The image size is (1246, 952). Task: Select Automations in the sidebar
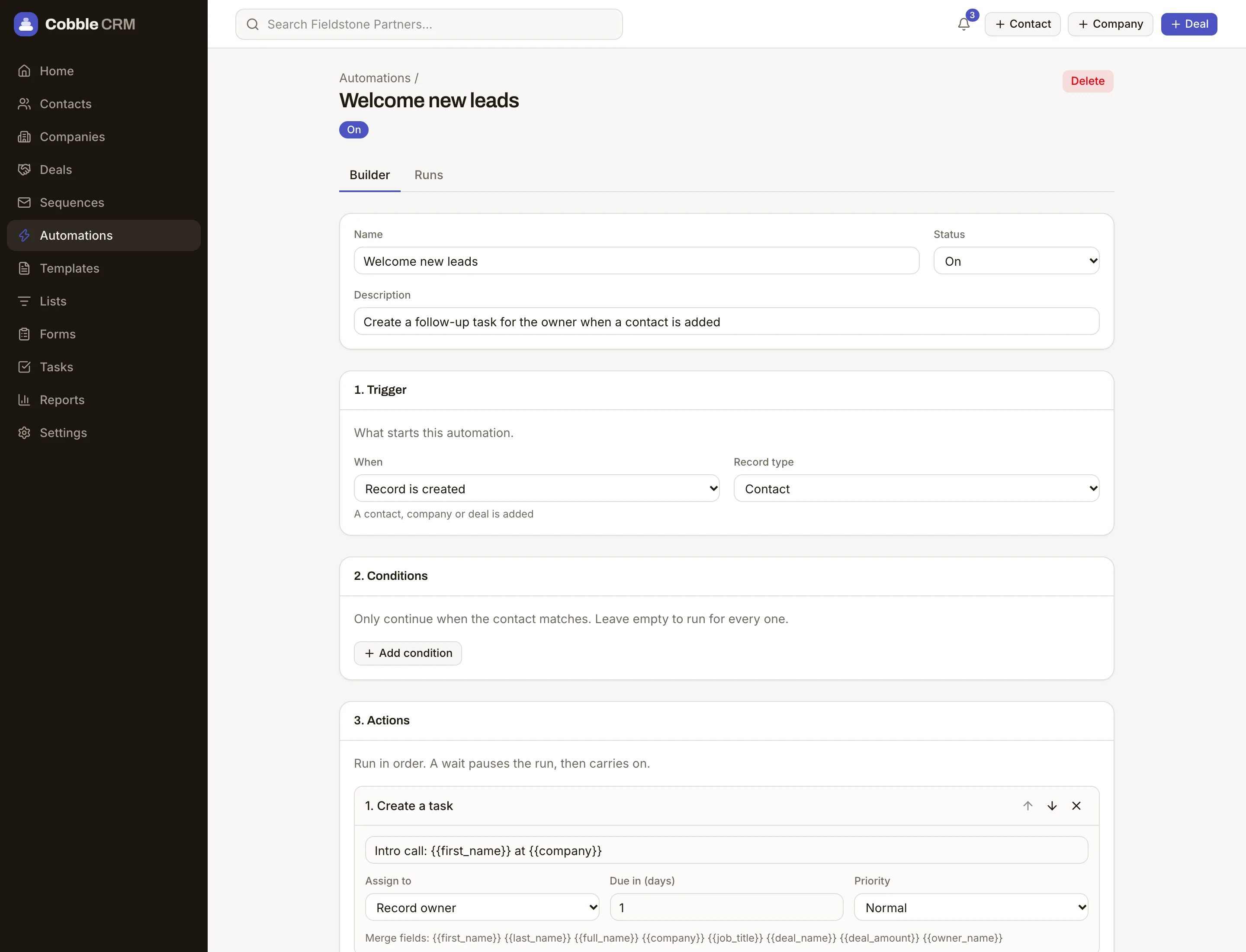104,235
